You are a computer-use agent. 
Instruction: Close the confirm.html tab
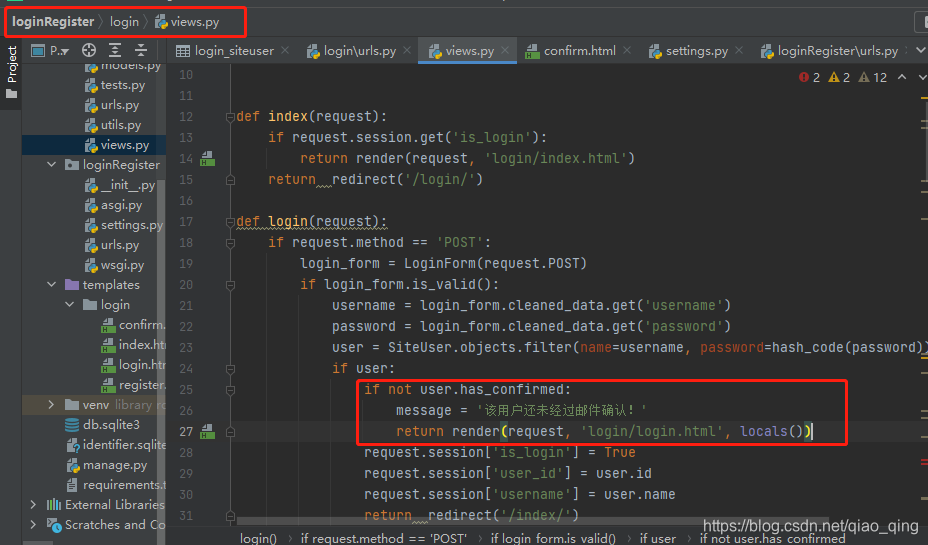tap(627, 51)
